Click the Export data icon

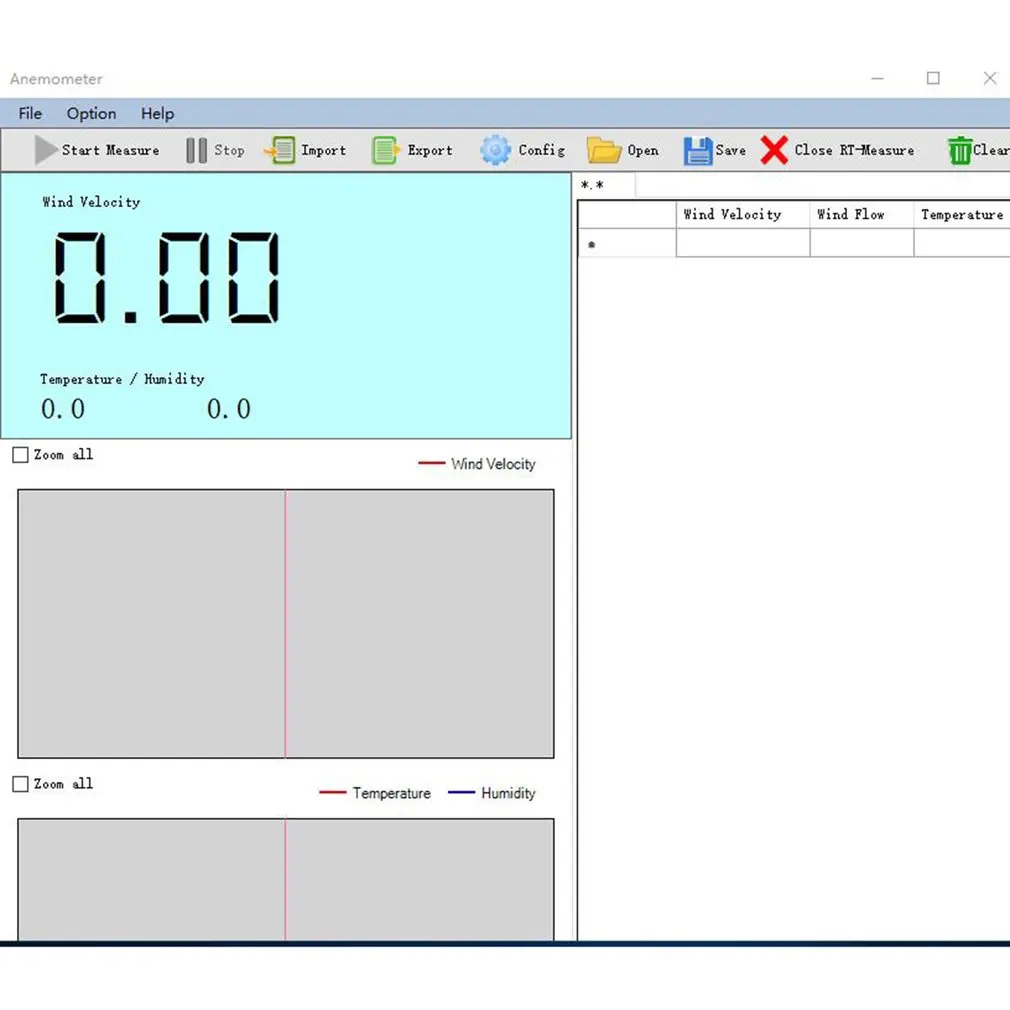pyautogui.click(x=385, y=150)
